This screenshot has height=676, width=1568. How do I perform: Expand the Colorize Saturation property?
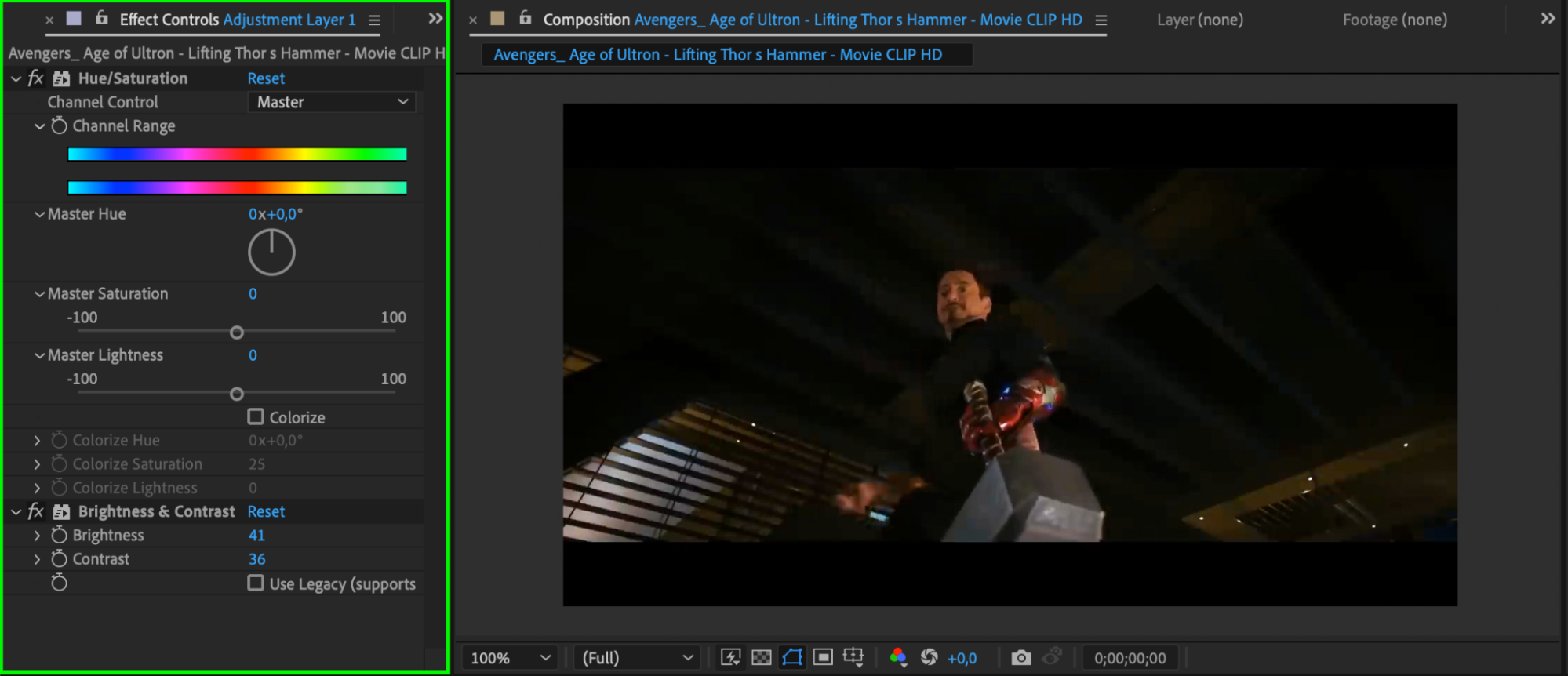pos(37,464)
